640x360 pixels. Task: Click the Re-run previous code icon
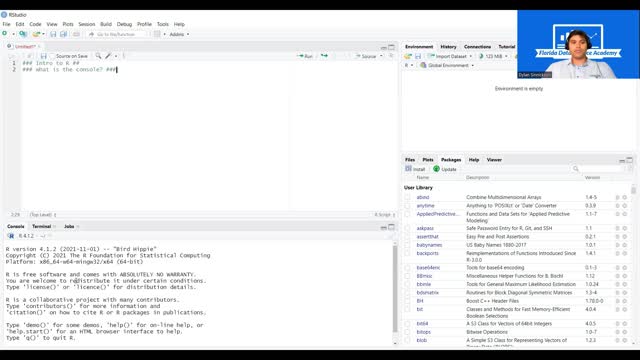tap(324, 56)
